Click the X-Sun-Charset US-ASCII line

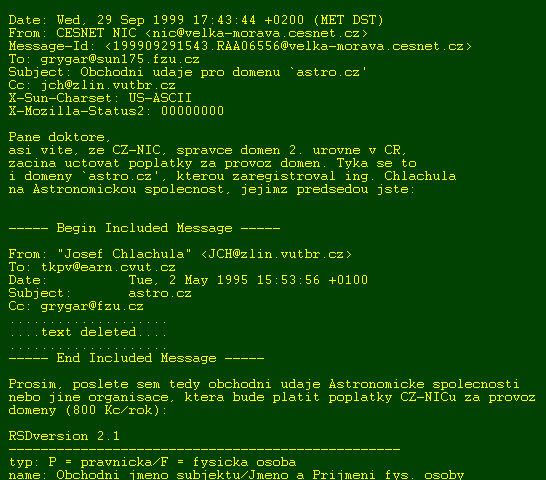(x=100, y=98)
